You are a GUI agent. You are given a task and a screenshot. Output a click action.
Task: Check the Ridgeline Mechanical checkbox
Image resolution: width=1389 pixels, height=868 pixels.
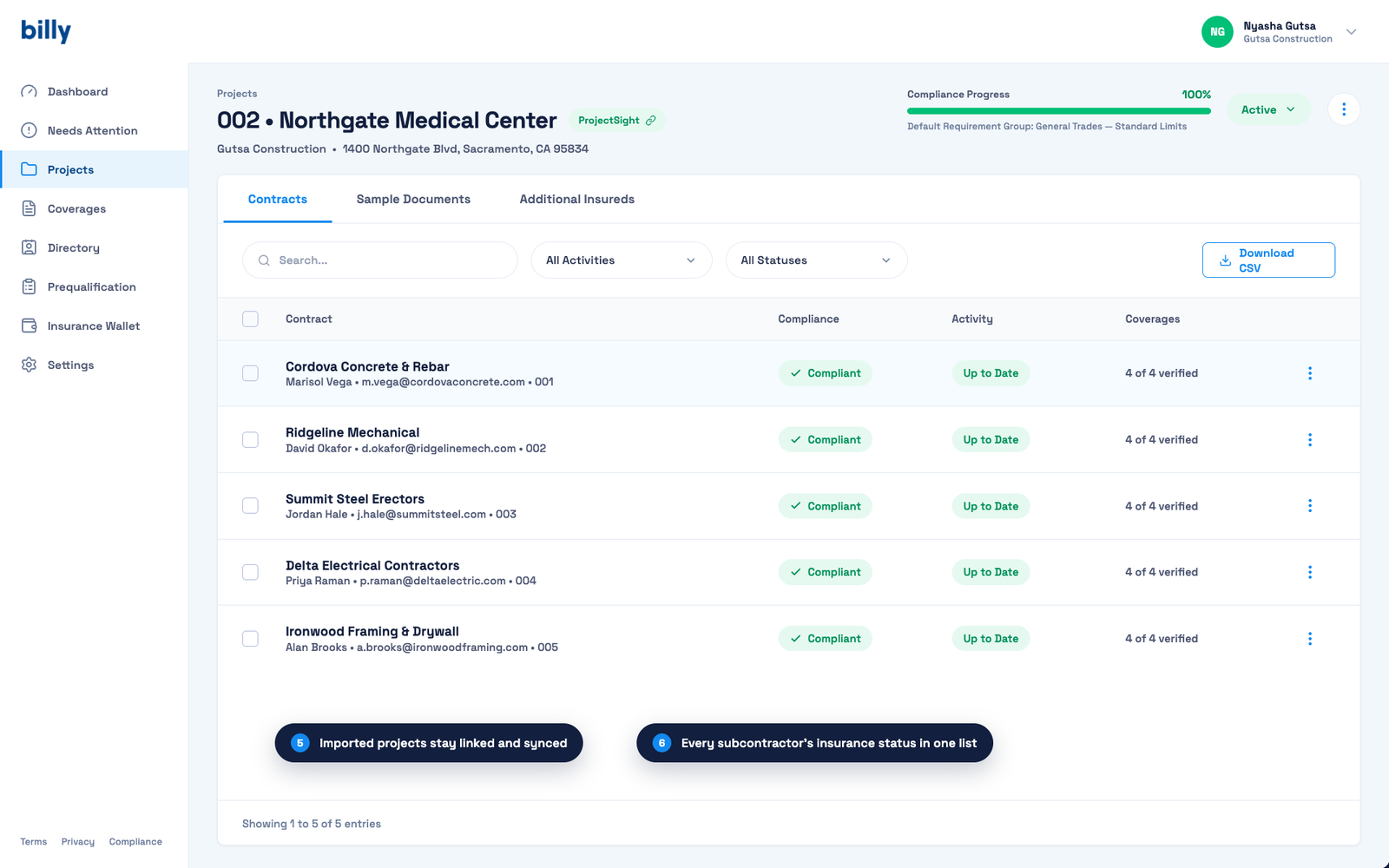[x=250, y=440]
